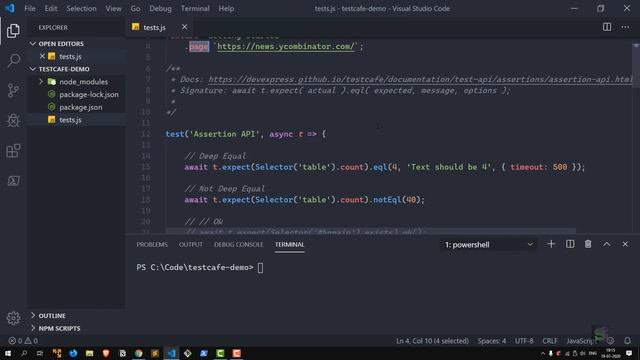Screen dimensions: 640x360
Task: Change language mode via JavaScript entry
Action: pos(582,341)
